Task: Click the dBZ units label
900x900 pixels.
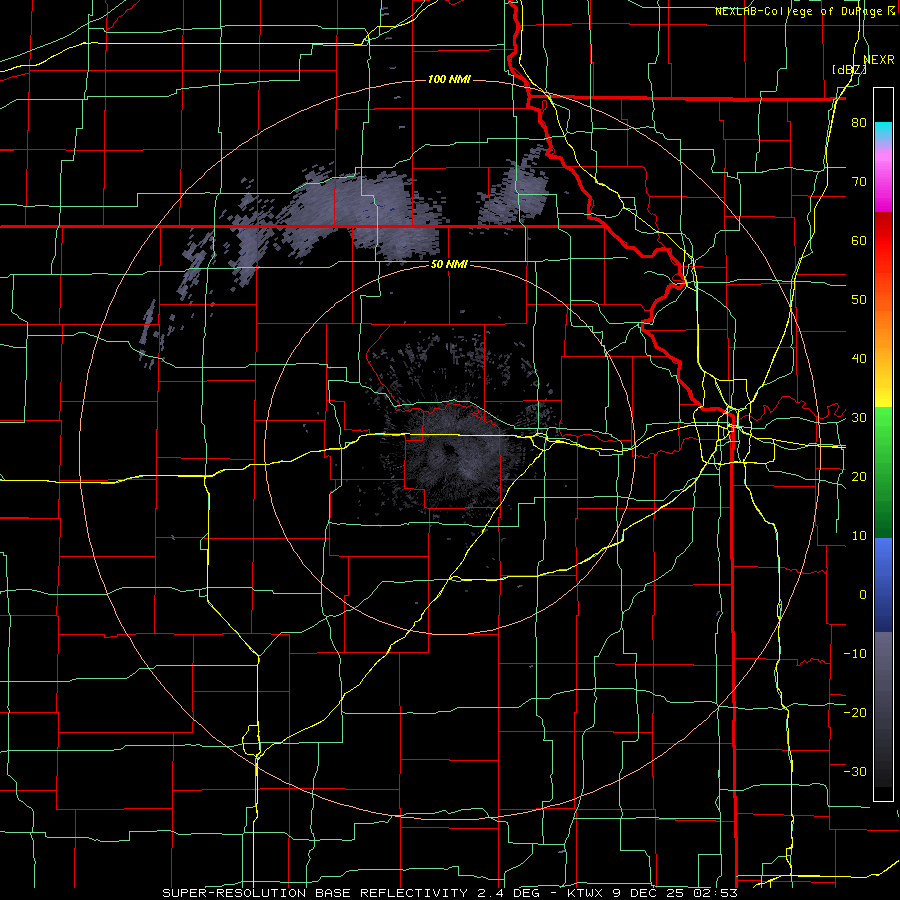Action: coord(849,70)
